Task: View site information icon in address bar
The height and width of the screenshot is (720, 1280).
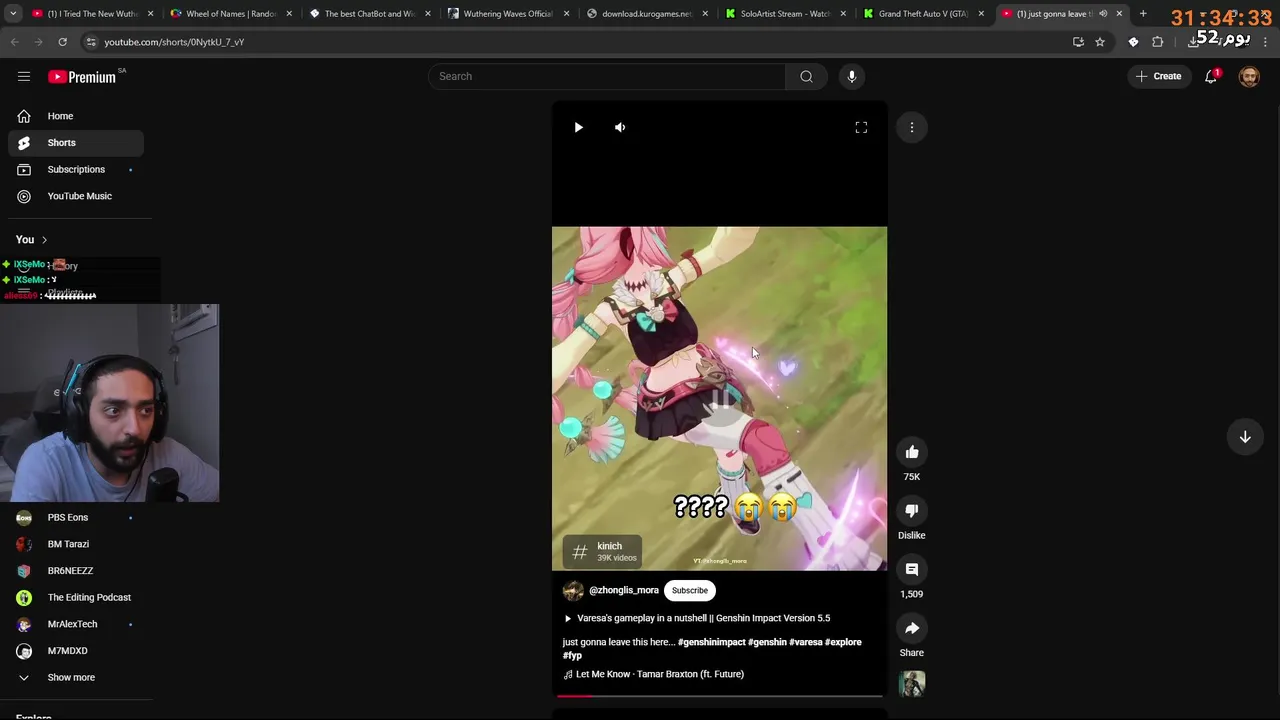Action: [x=91, y=42]
